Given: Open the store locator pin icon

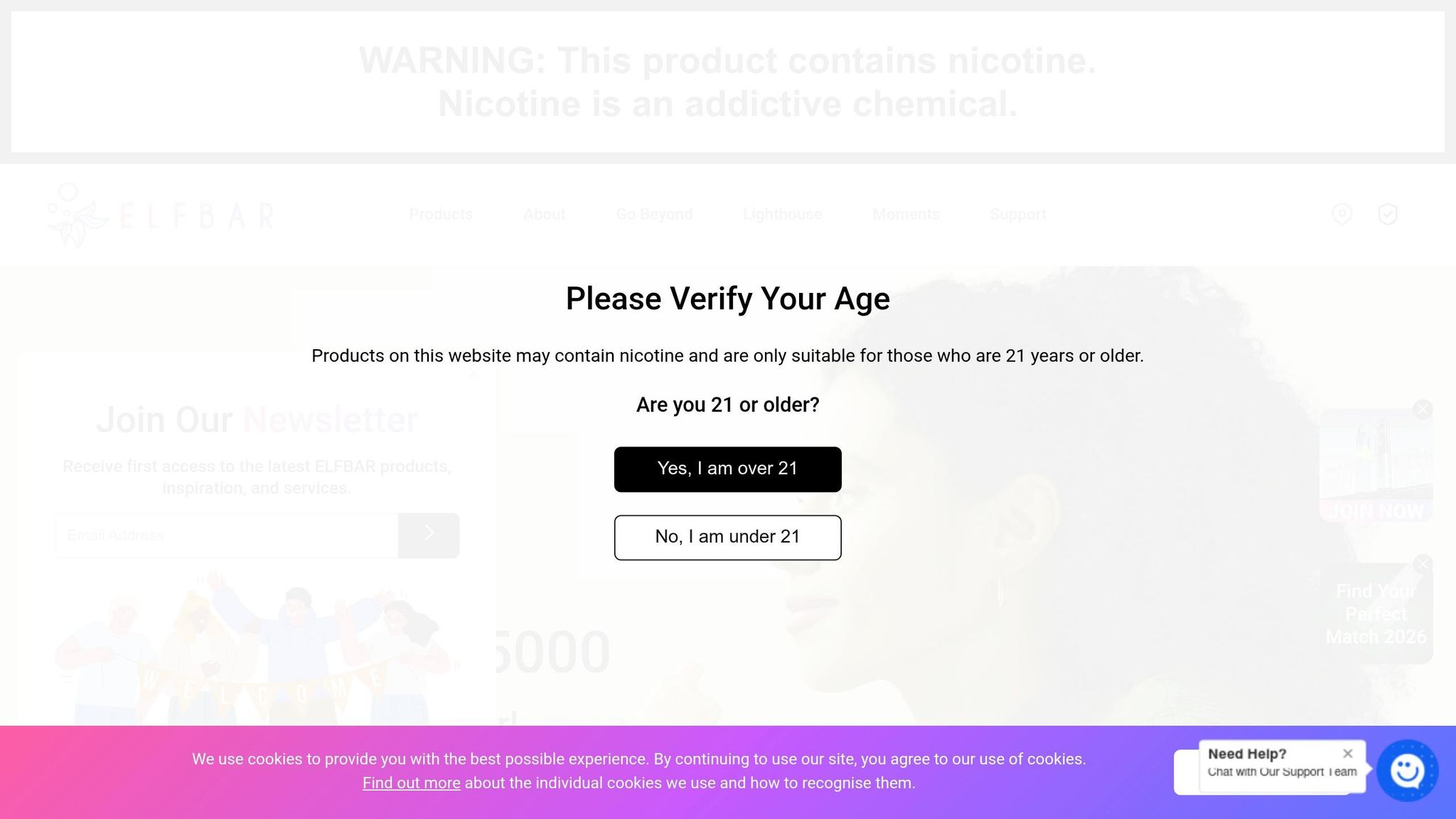Looking at the screenshot, I should coord(1342,214).
